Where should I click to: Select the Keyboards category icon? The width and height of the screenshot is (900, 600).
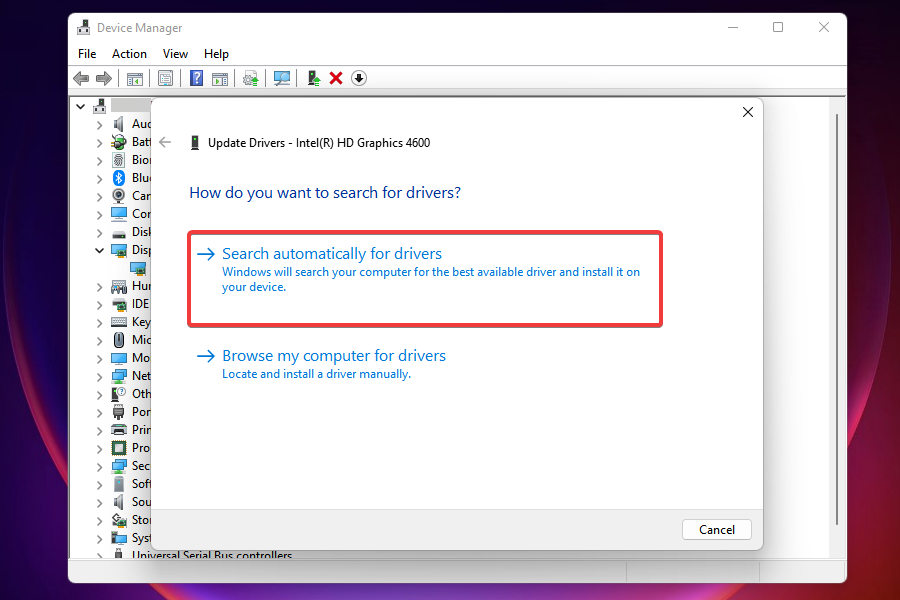[x=119, y=322]
